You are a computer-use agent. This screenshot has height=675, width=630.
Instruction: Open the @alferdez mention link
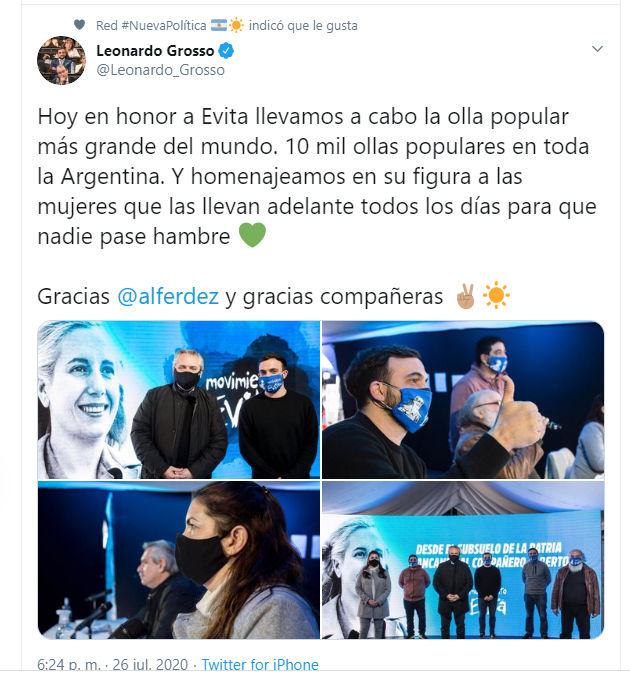coord(168,296)
